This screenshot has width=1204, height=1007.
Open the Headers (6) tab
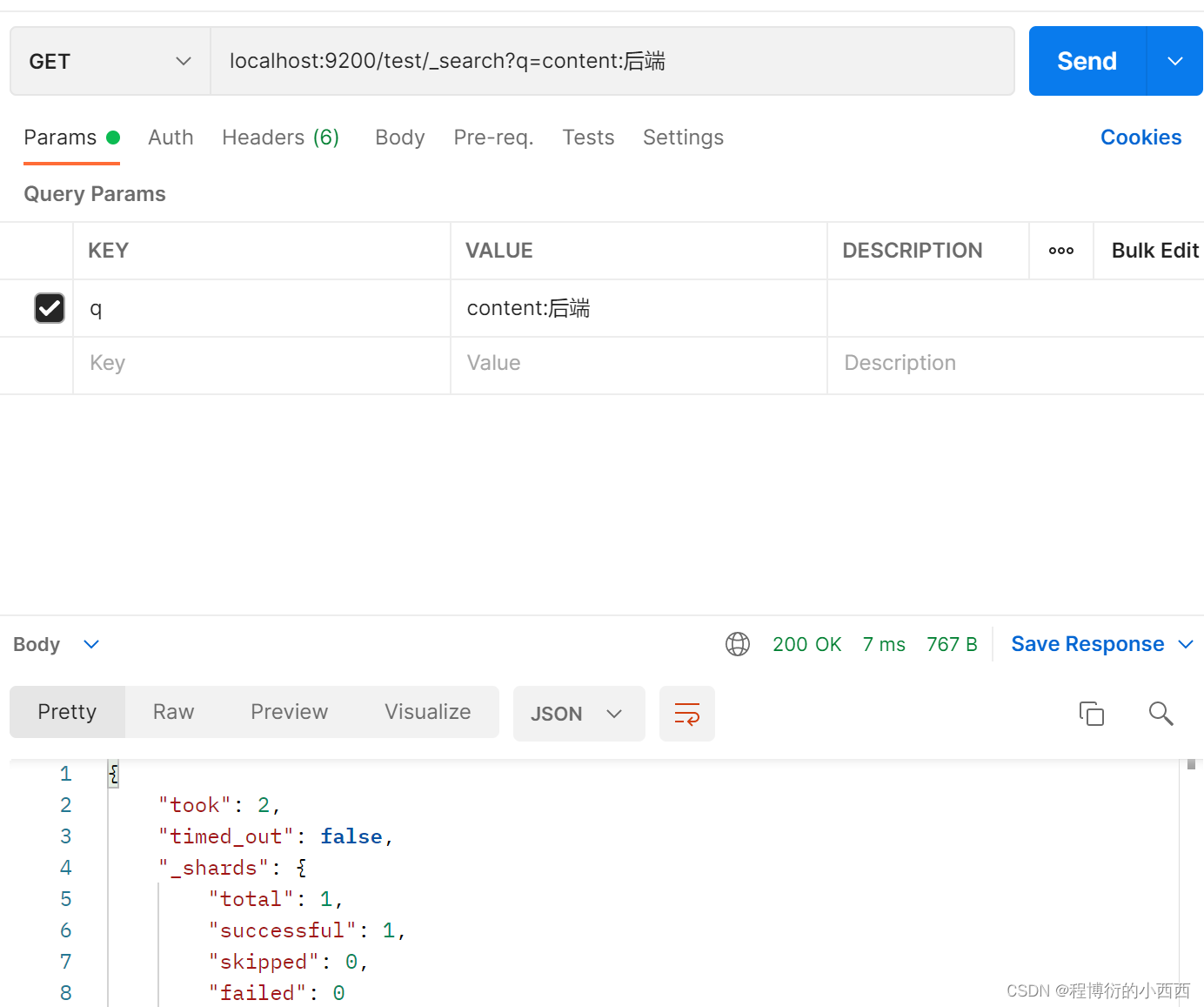click(280, 138)
